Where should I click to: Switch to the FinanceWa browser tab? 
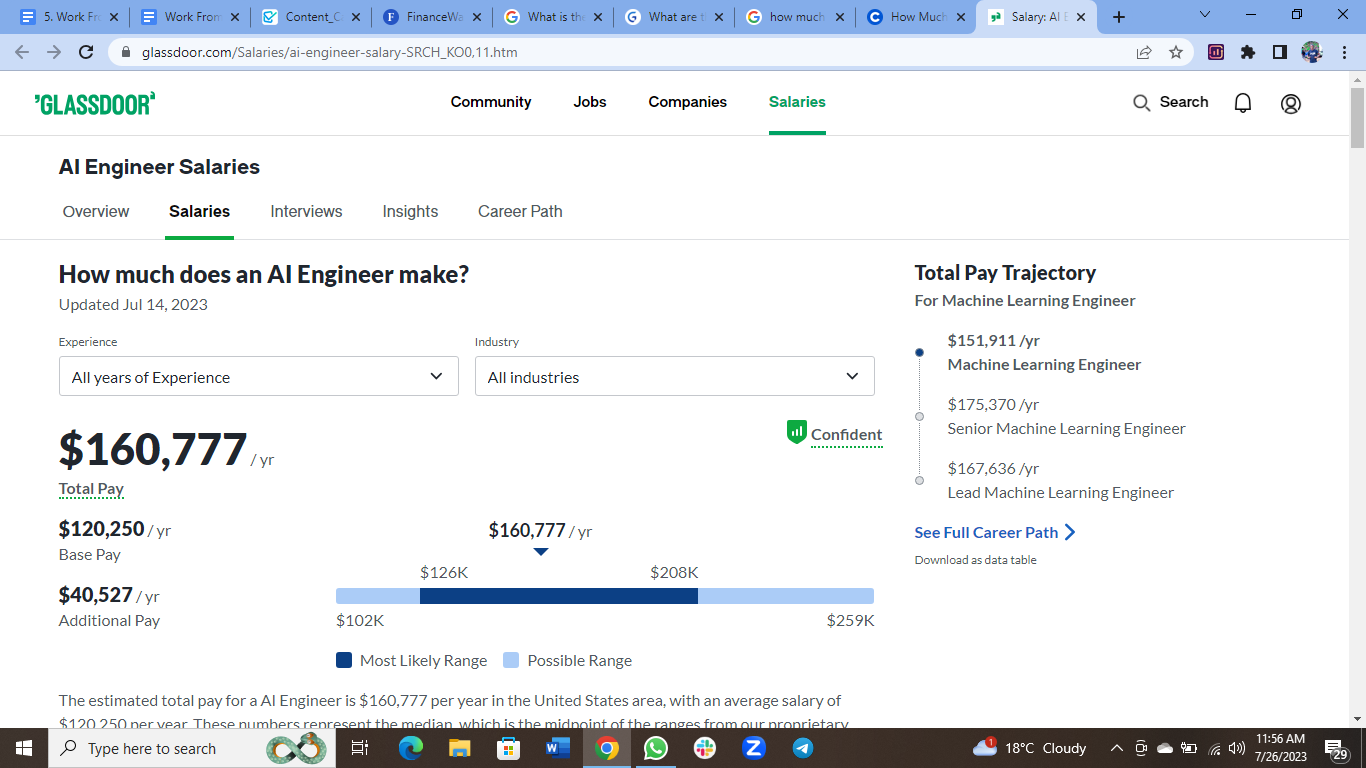[x=431, y=17]
